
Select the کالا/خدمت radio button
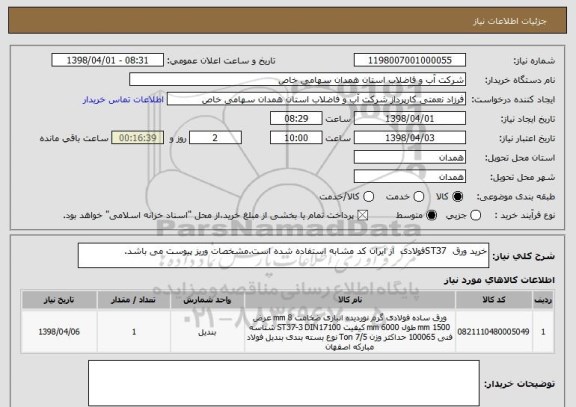coord(368,197)
